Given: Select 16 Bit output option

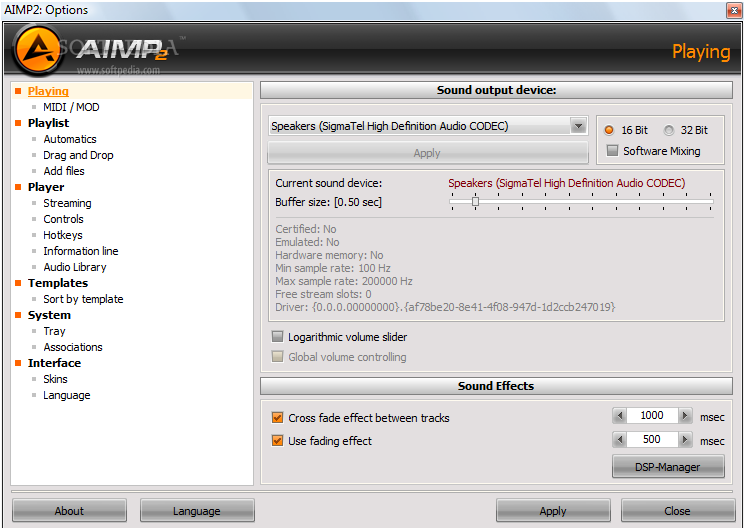Looking at the screenshot, I should (x=609, y=130).
